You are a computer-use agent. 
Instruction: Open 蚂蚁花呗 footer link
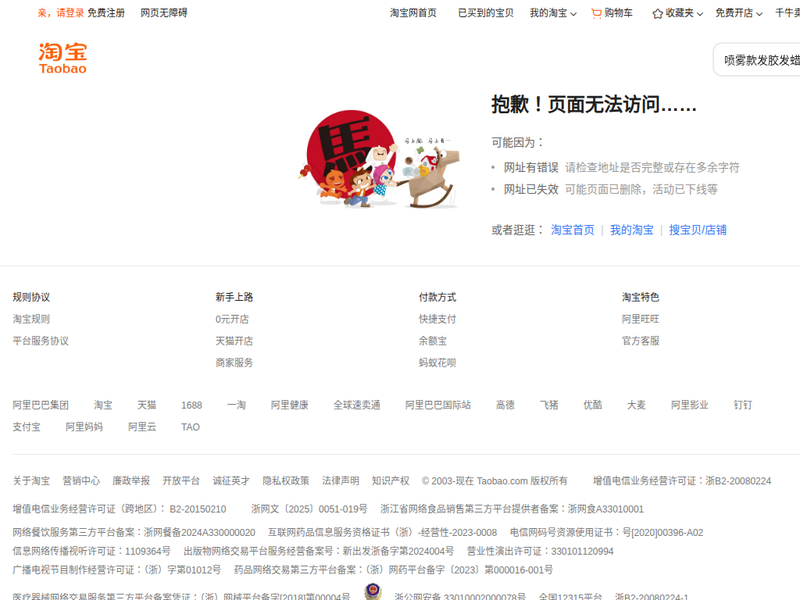(437, 363)
